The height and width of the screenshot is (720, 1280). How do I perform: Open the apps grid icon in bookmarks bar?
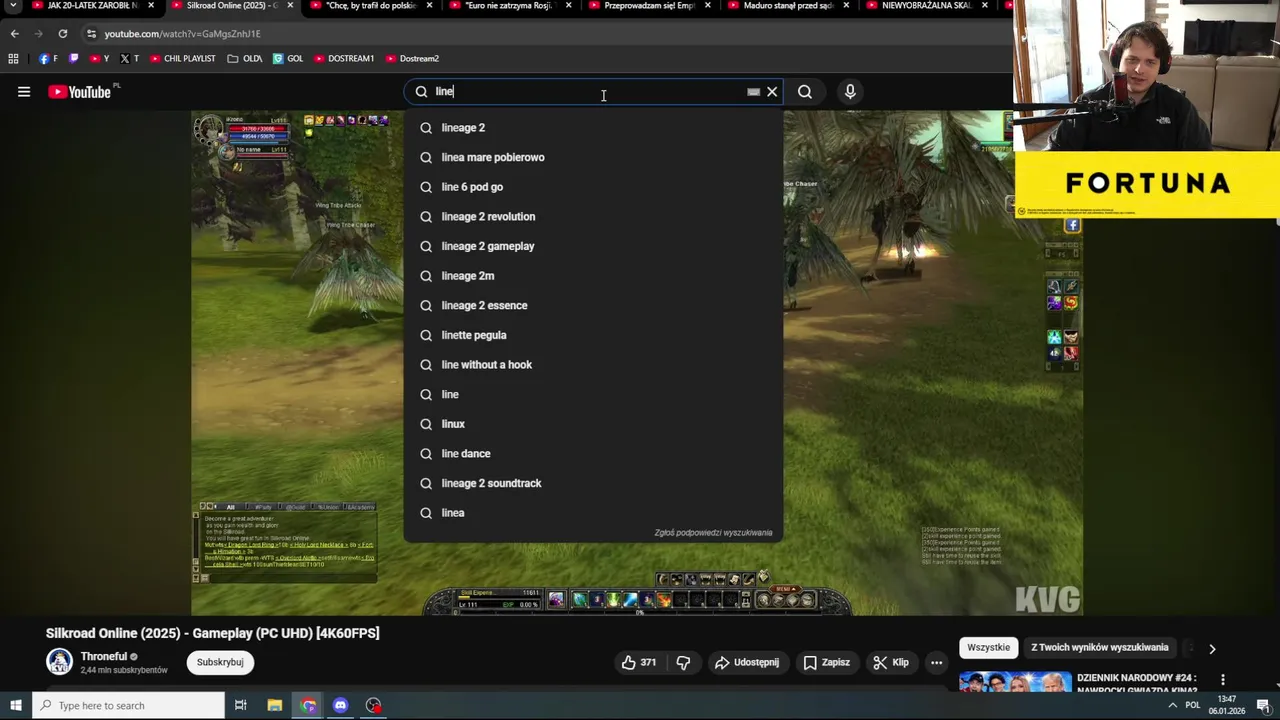tap(13, 59)
